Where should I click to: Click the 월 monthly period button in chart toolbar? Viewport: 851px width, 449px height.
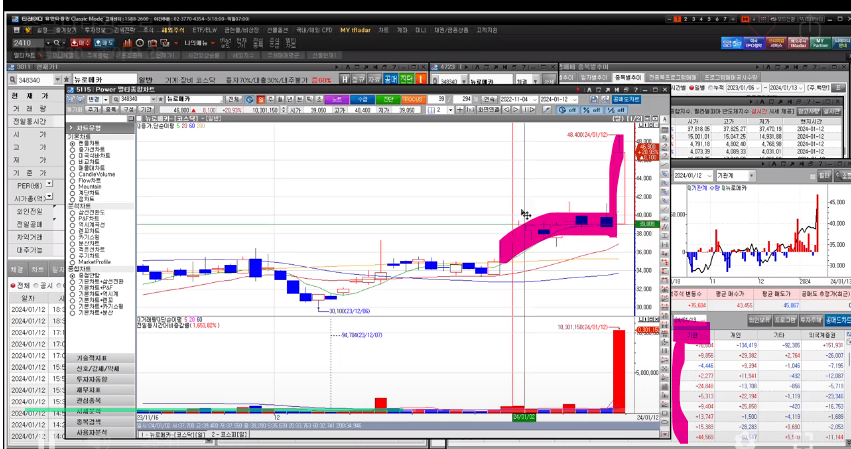(280, 99)
